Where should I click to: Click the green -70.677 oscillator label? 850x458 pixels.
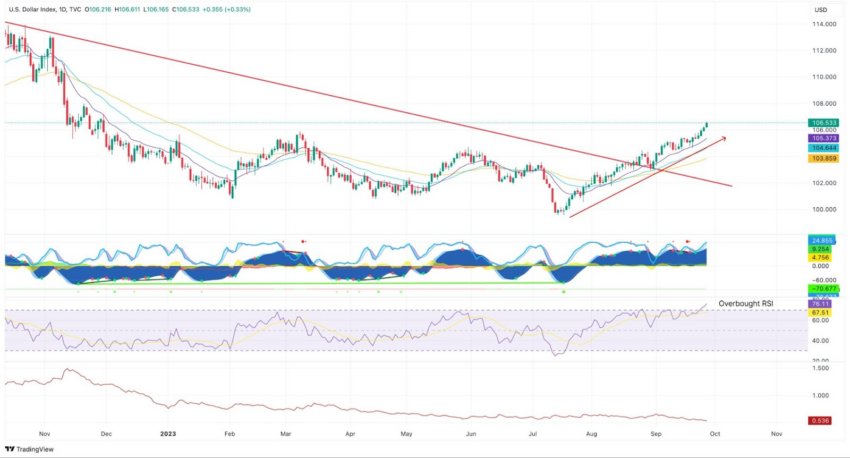[823, 289]
